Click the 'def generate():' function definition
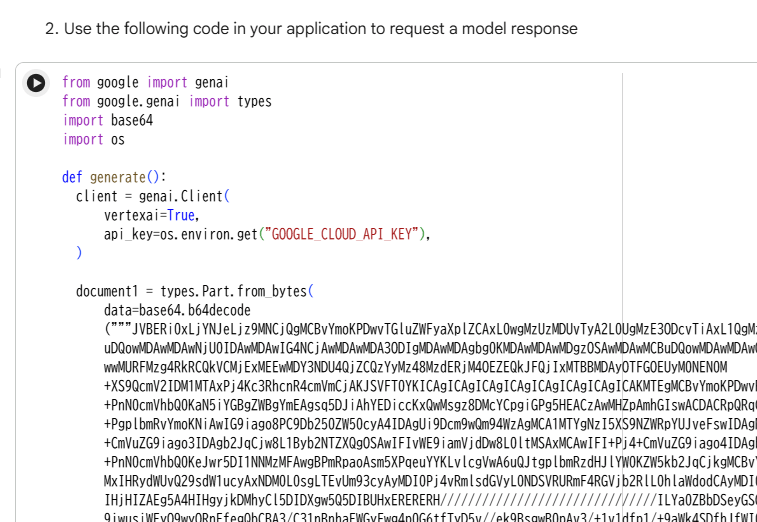 pyautogui.click(x=113, y=177)
